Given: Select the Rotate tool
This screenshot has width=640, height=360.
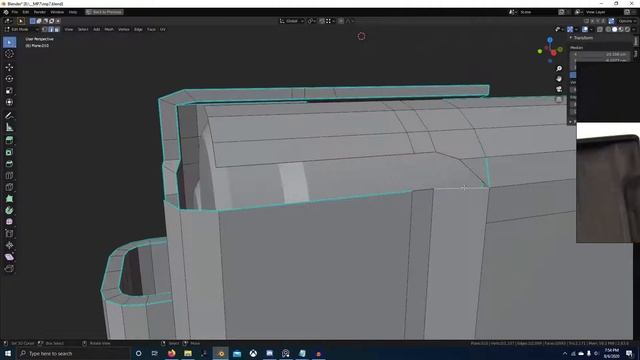Looking at the screenshot, I should 9,78.
